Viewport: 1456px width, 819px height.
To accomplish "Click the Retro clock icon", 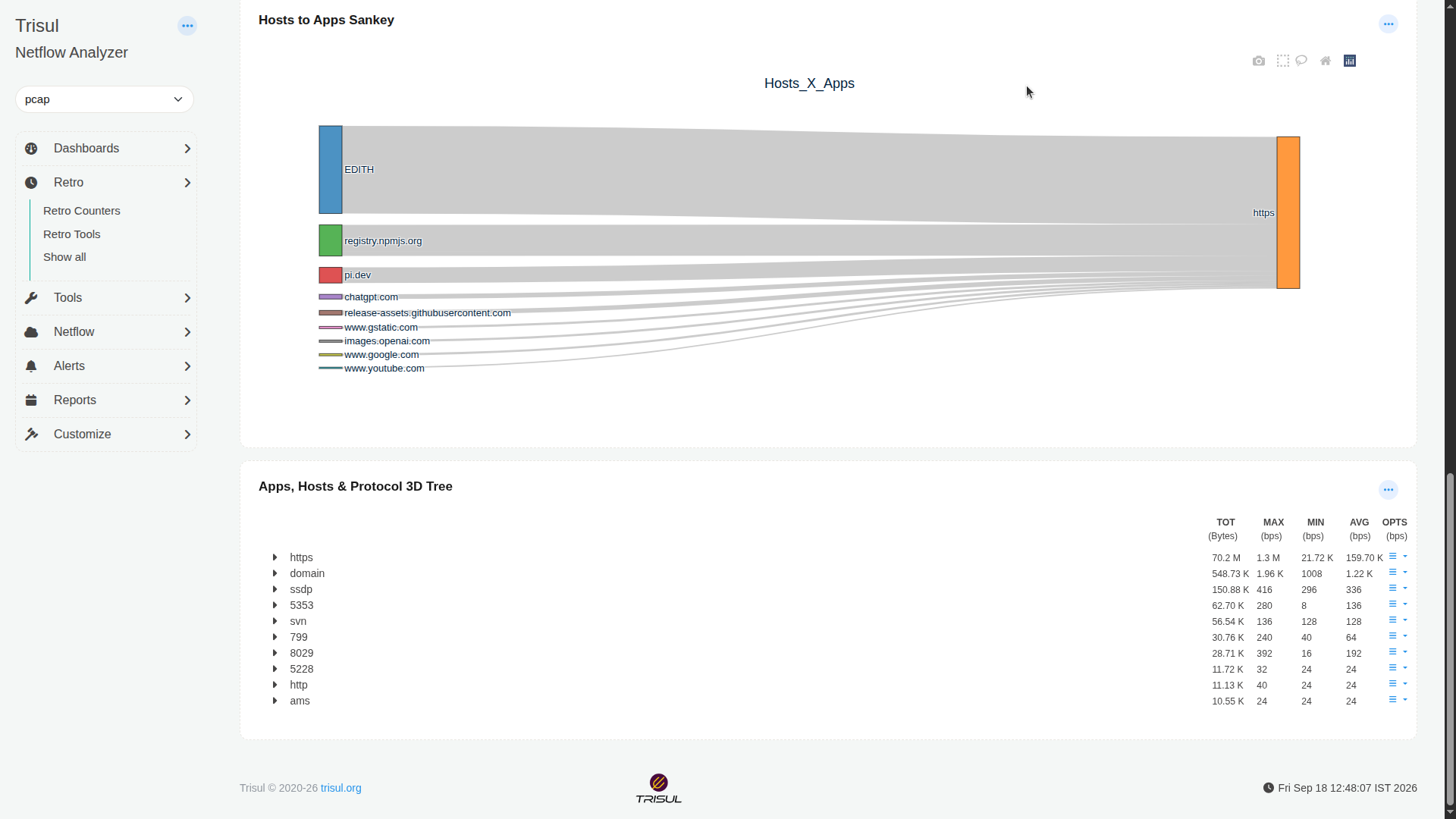I will 31,183.
